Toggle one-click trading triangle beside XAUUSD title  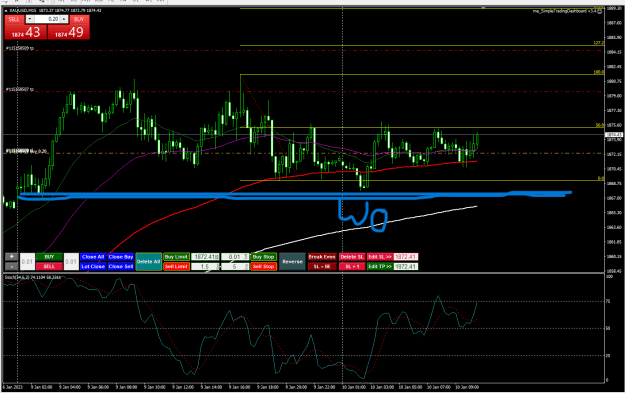point(6,10)
